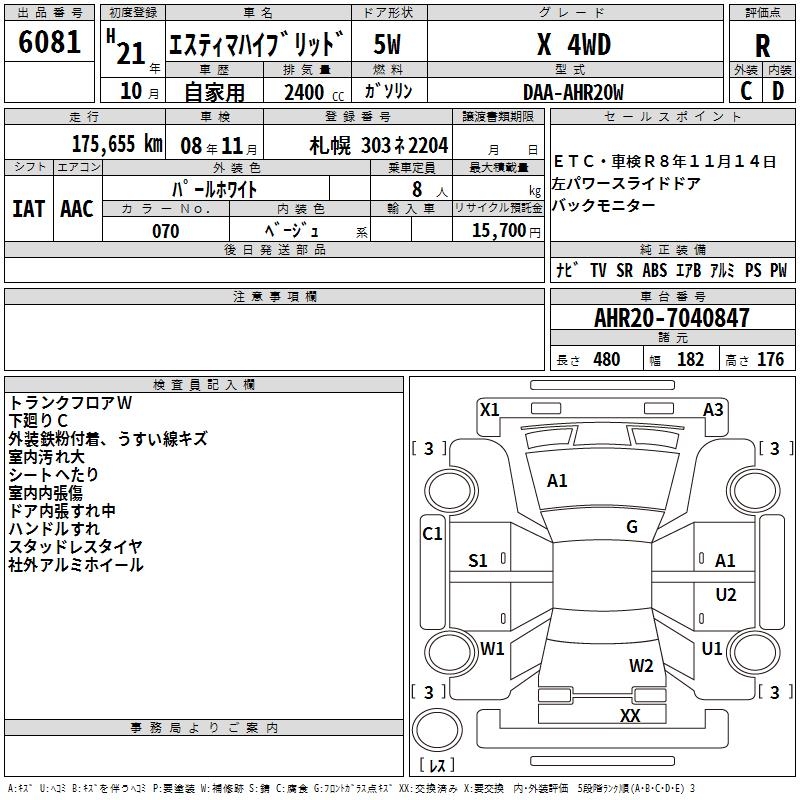Select the アルミ equipment item
The height and width of the screenshot is (800, 800).
point(722,270)
